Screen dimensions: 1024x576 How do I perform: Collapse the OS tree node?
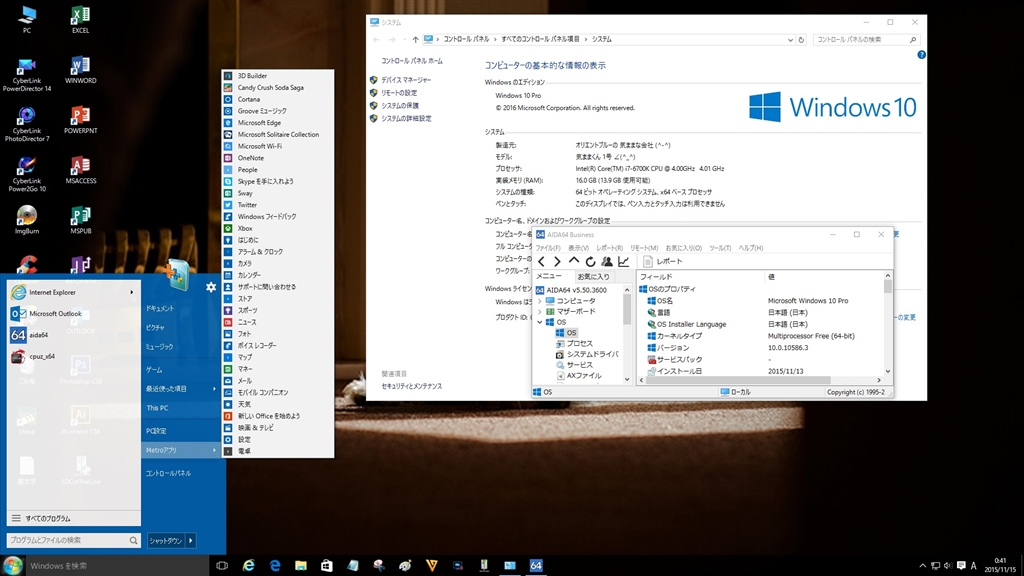pos(540,322)
